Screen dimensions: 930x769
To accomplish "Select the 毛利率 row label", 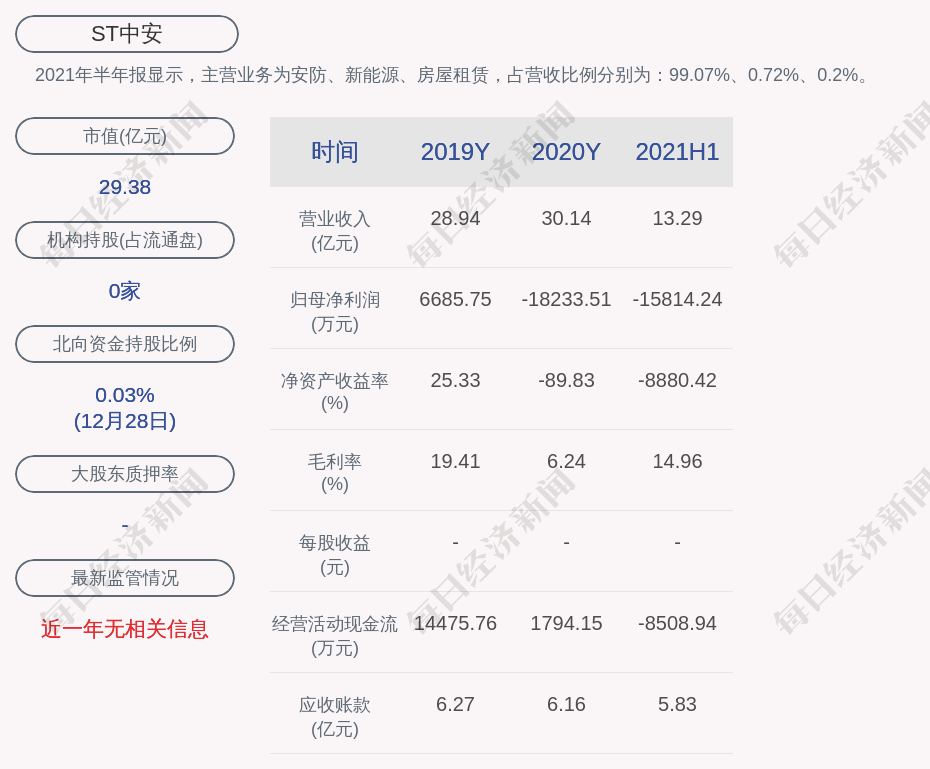I will [335, 472].
